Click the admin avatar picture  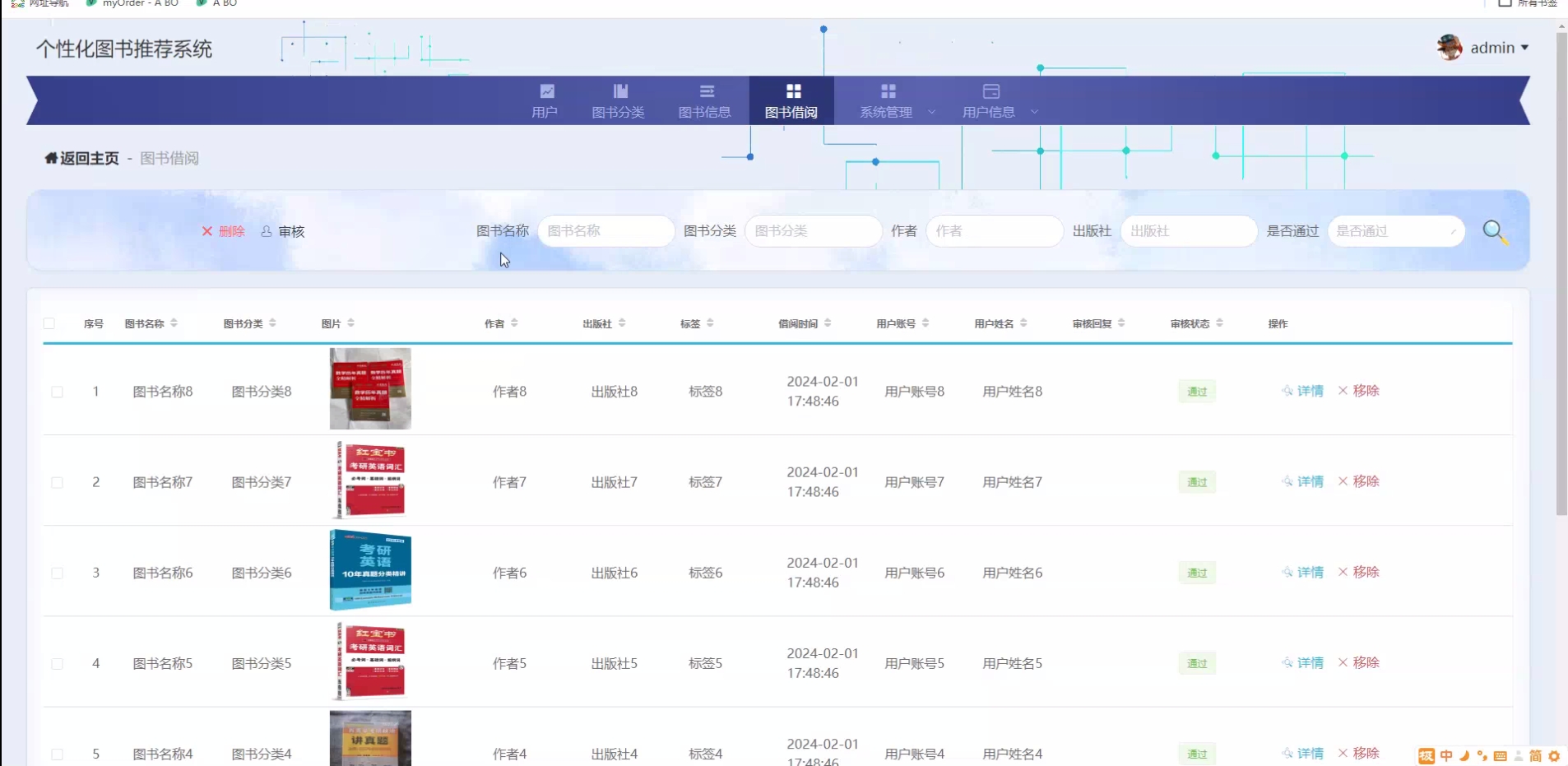[1449, 48]
